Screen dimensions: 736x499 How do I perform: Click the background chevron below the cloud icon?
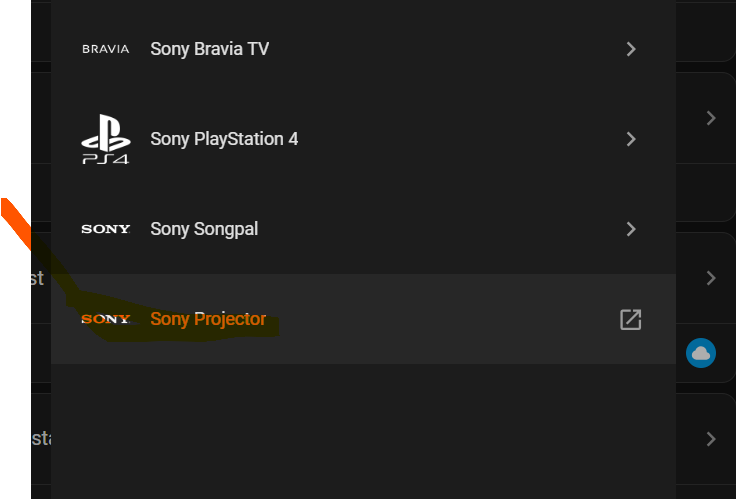coord(711,438)
